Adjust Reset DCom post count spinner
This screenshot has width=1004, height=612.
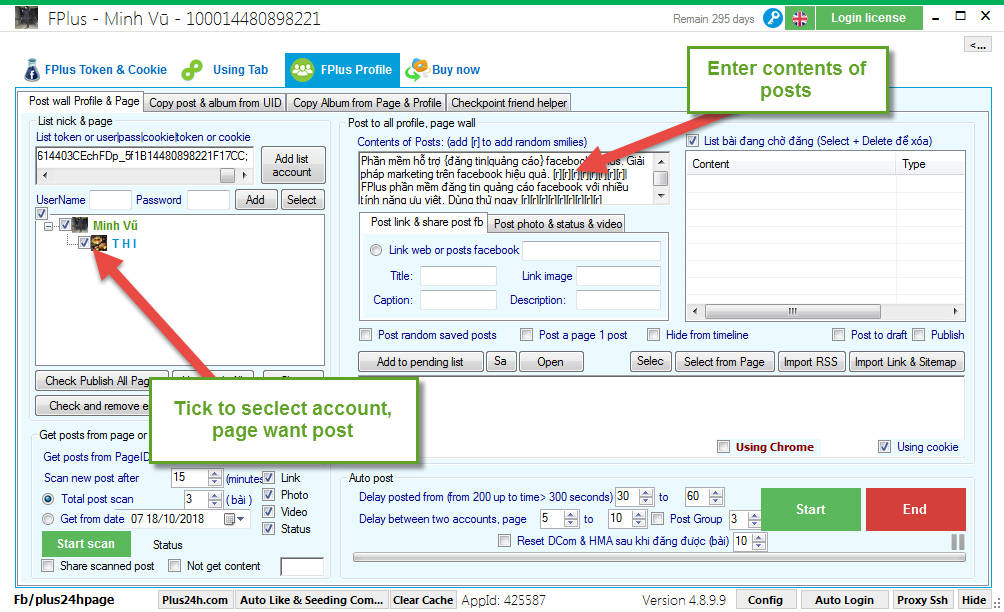(x=759, y=542)
